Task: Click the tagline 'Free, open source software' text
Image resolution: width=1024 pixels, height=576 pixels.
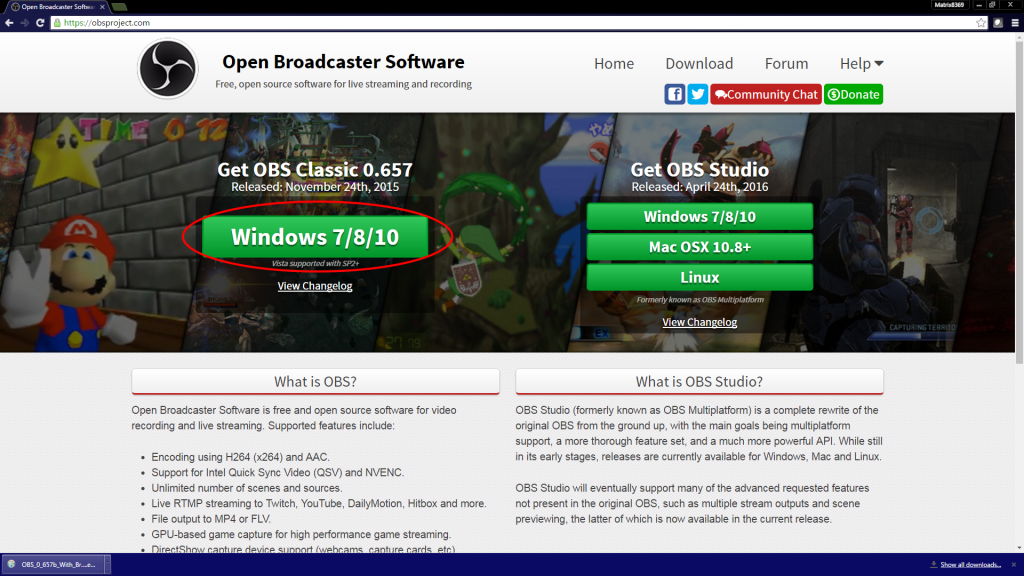Action: pyautogui.click(x=344, y=84)
